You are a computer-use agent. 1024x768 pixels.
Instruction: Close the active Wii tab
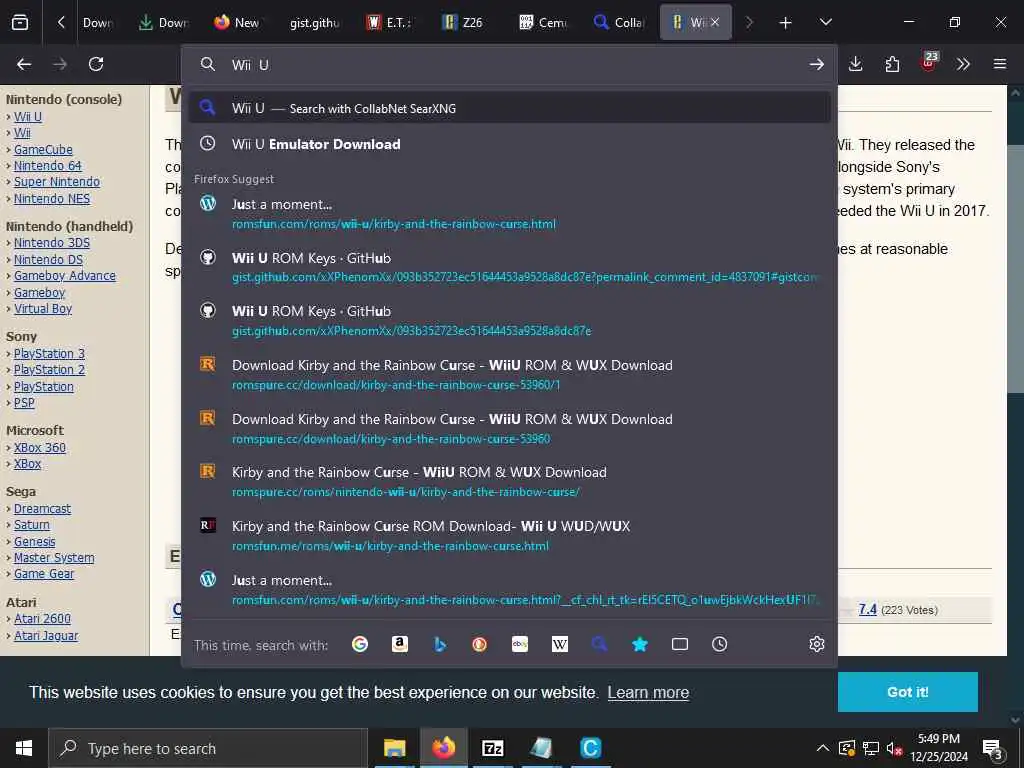pos(715,22)
